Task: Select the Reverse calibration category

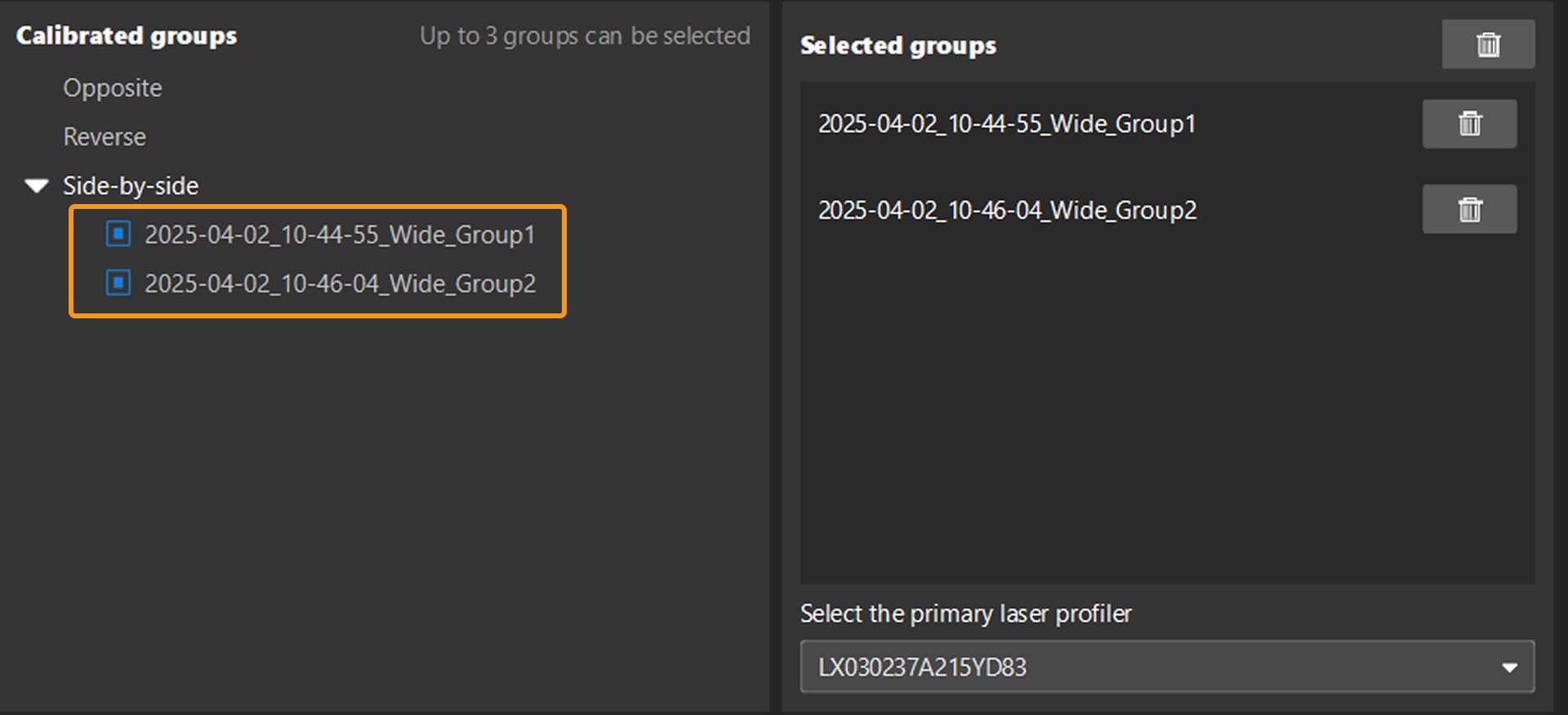Action: tap(105, 137)
